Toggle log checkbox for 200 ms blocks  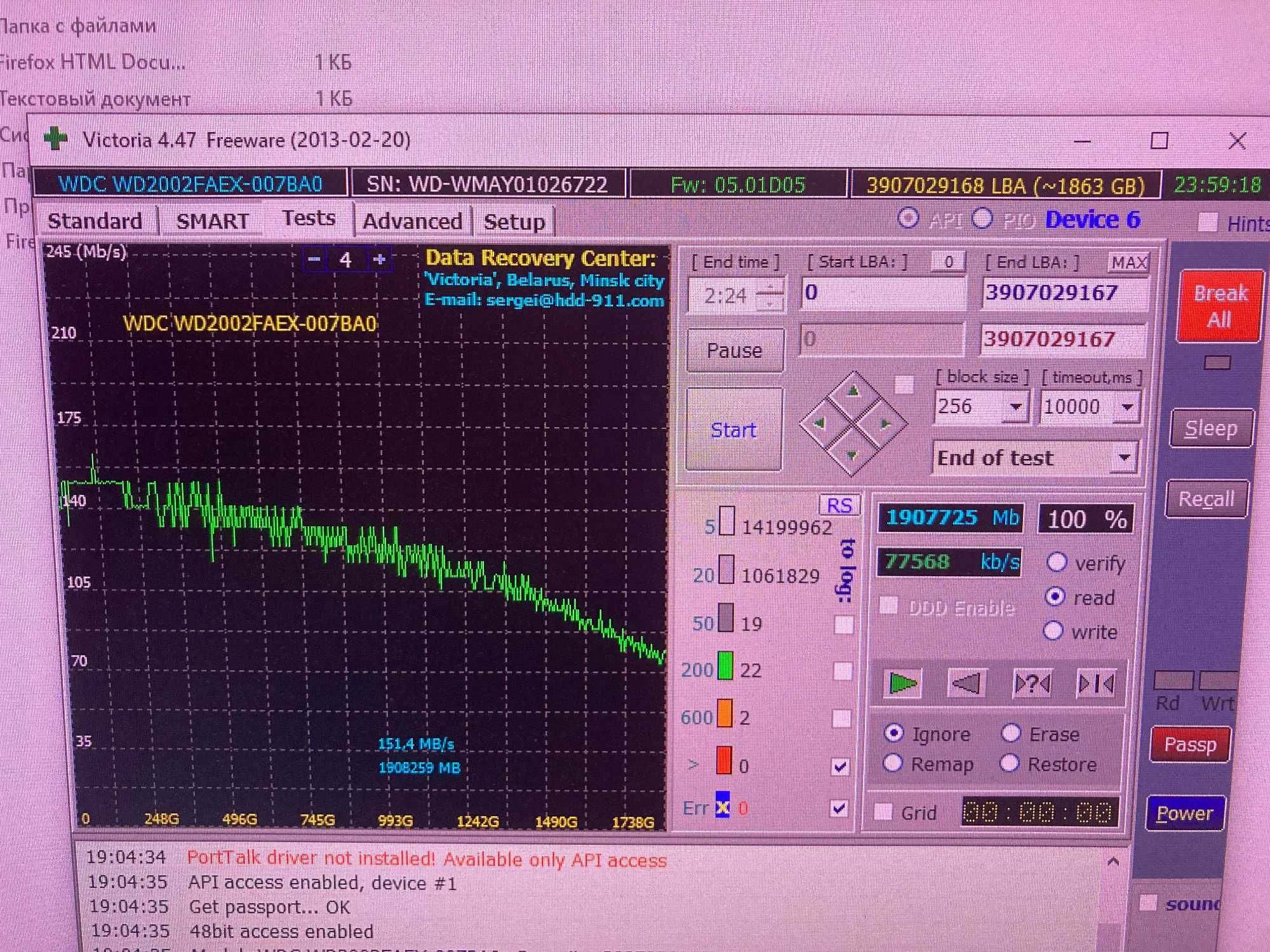[x=842, y=671]
